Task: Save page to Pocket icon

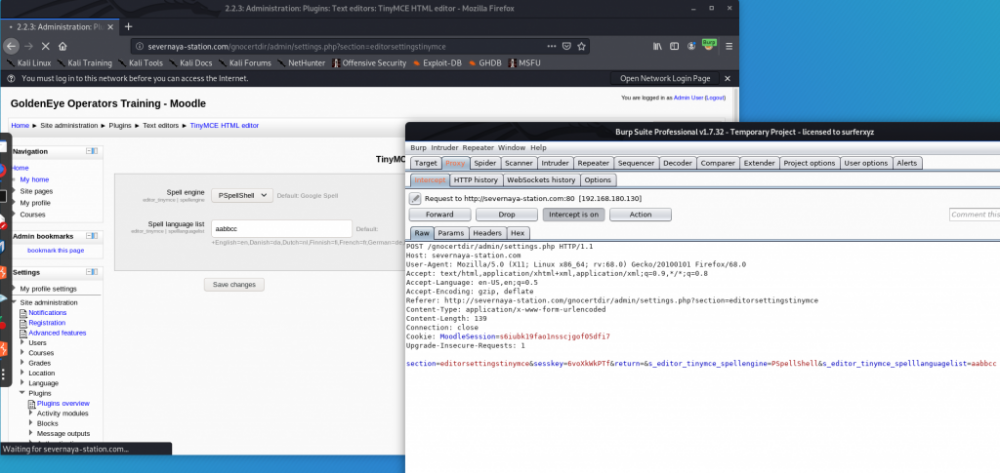Action: tap(566, 46)
